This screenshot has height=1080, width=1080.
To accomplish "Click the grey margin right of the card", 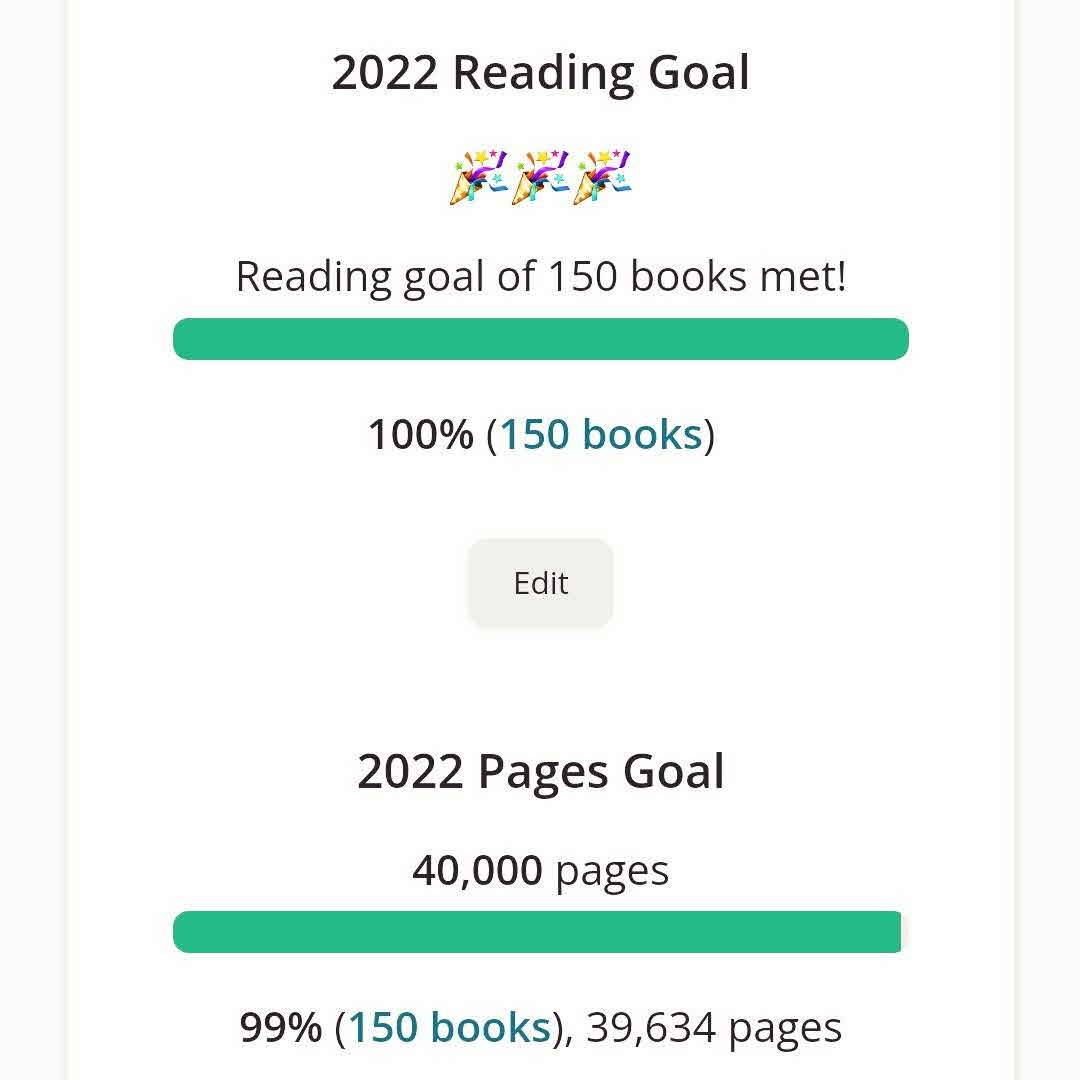I will click(x=1048, y=540).
